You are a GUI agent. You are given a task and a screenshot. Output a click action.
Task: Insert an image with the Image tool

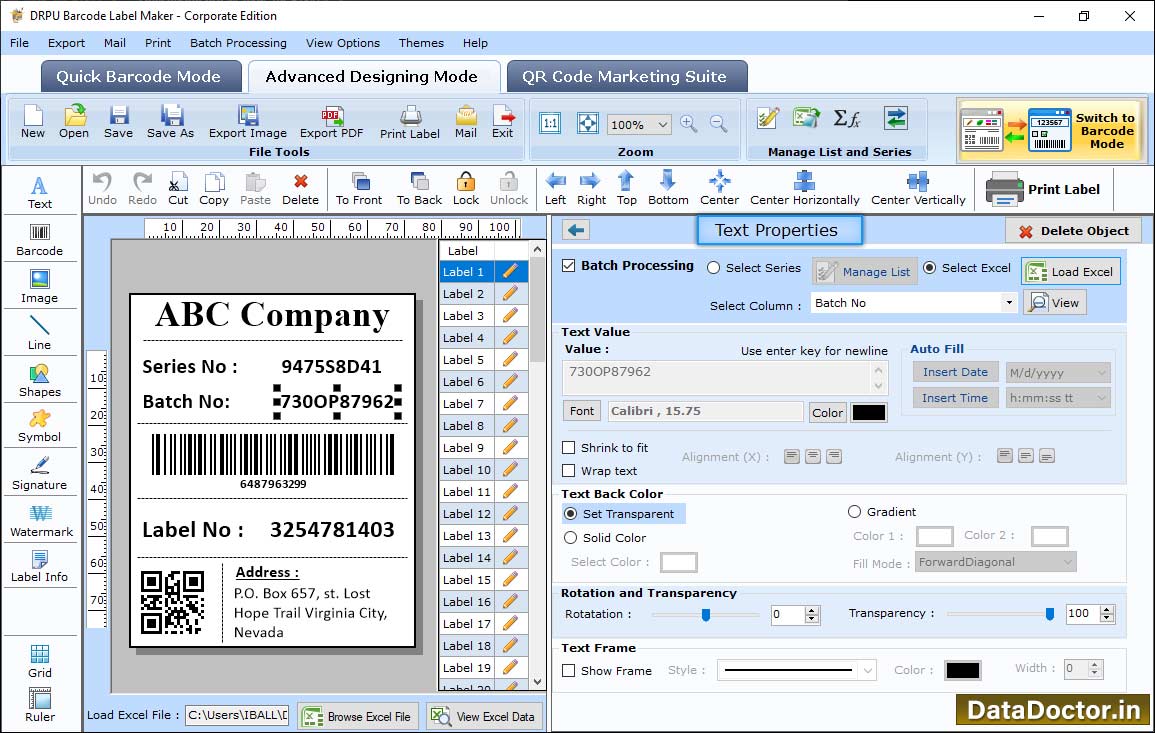[x=40, y=287]
